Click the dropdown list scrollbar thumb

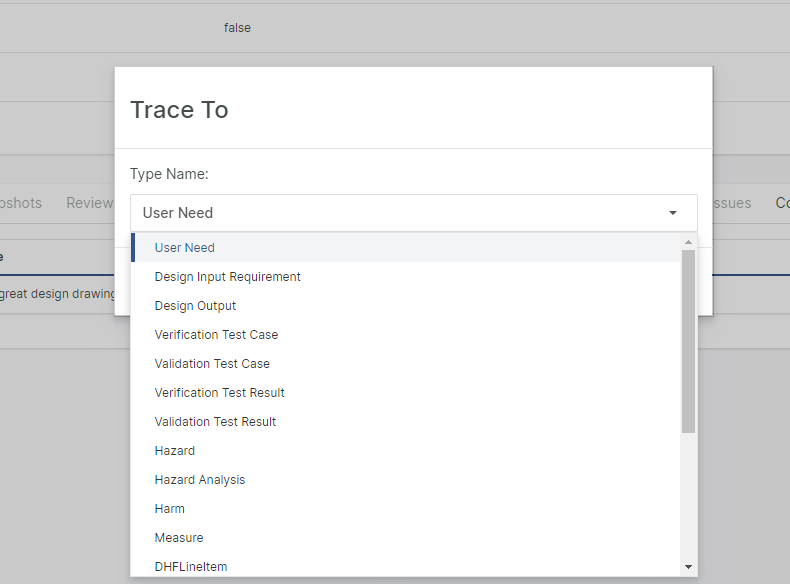coord(688,340)
